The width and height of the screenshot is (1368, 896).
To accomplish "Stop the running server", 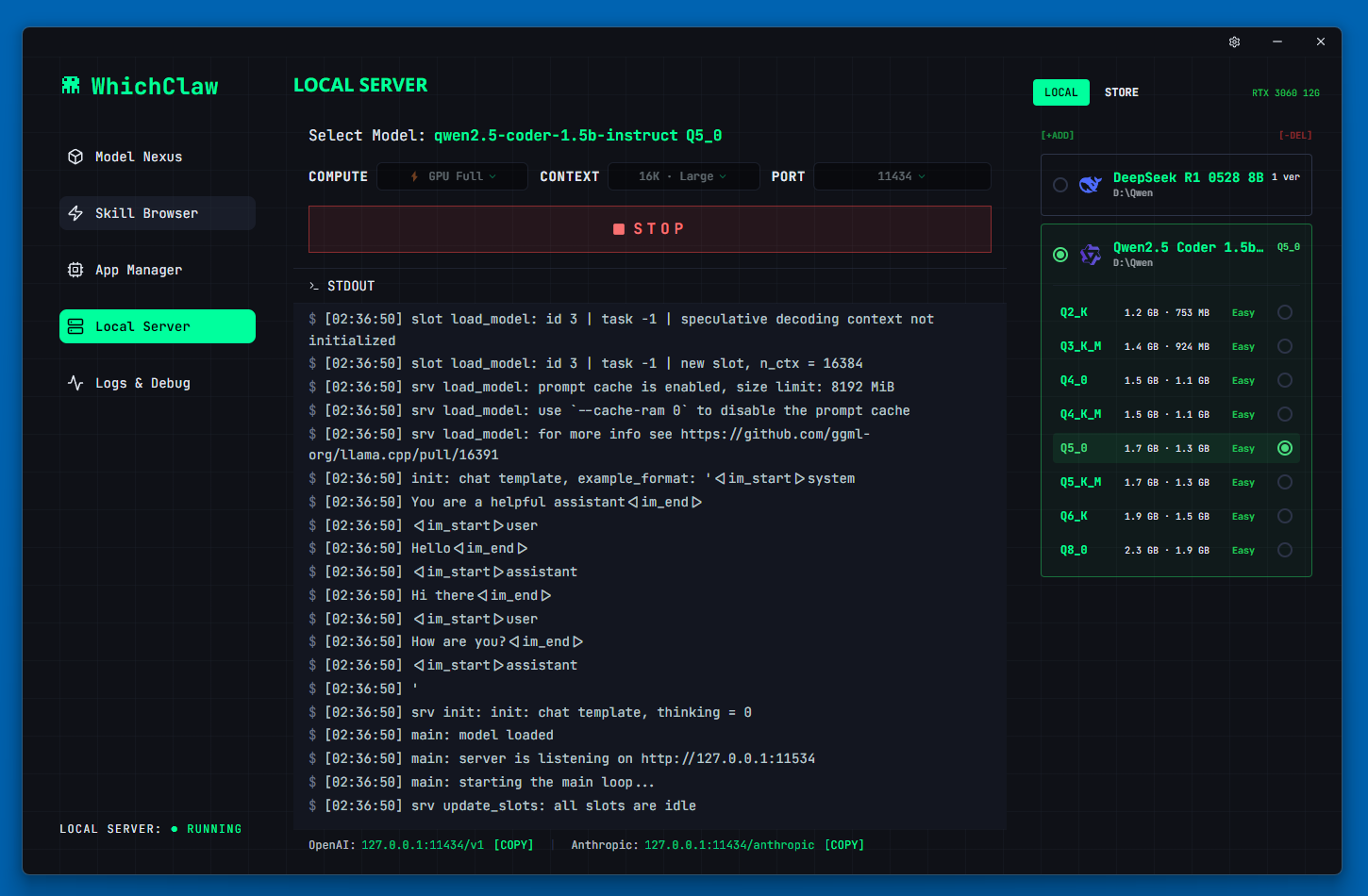I will tap(649, 228).
